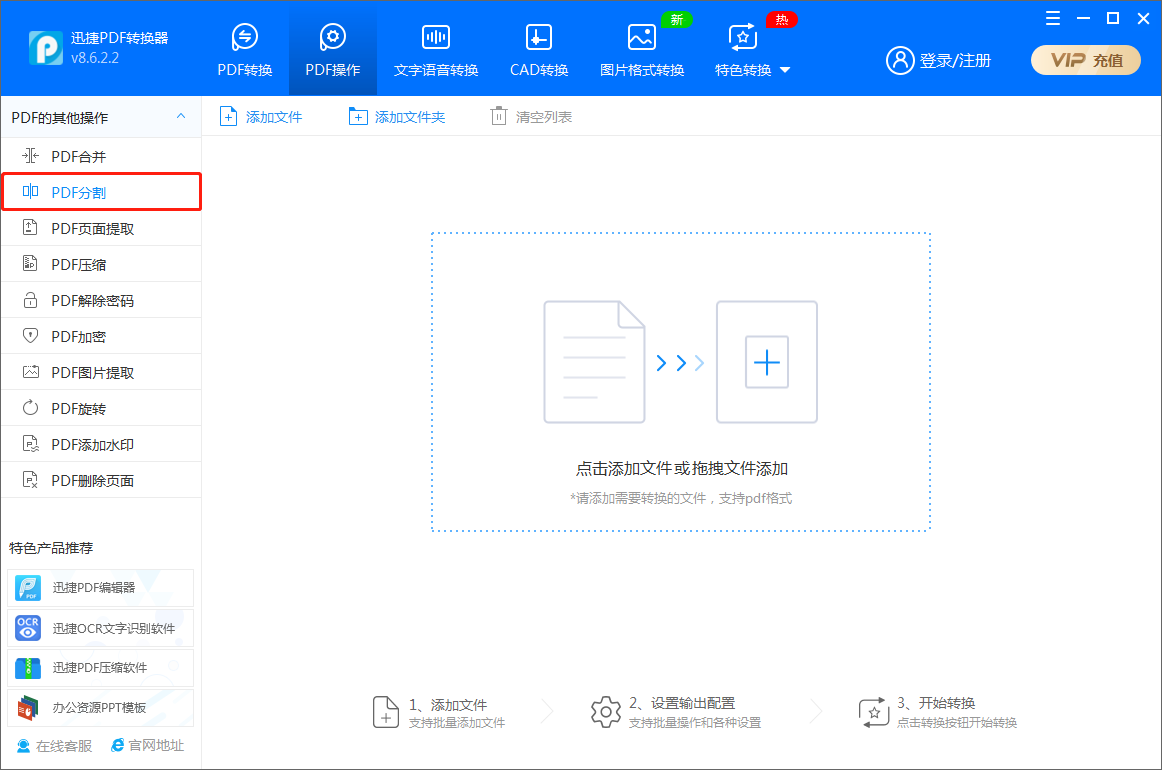Click the 清空列表 toolbar button
The height and width of the screenshot is (770, 1162).
pos(531,116)
